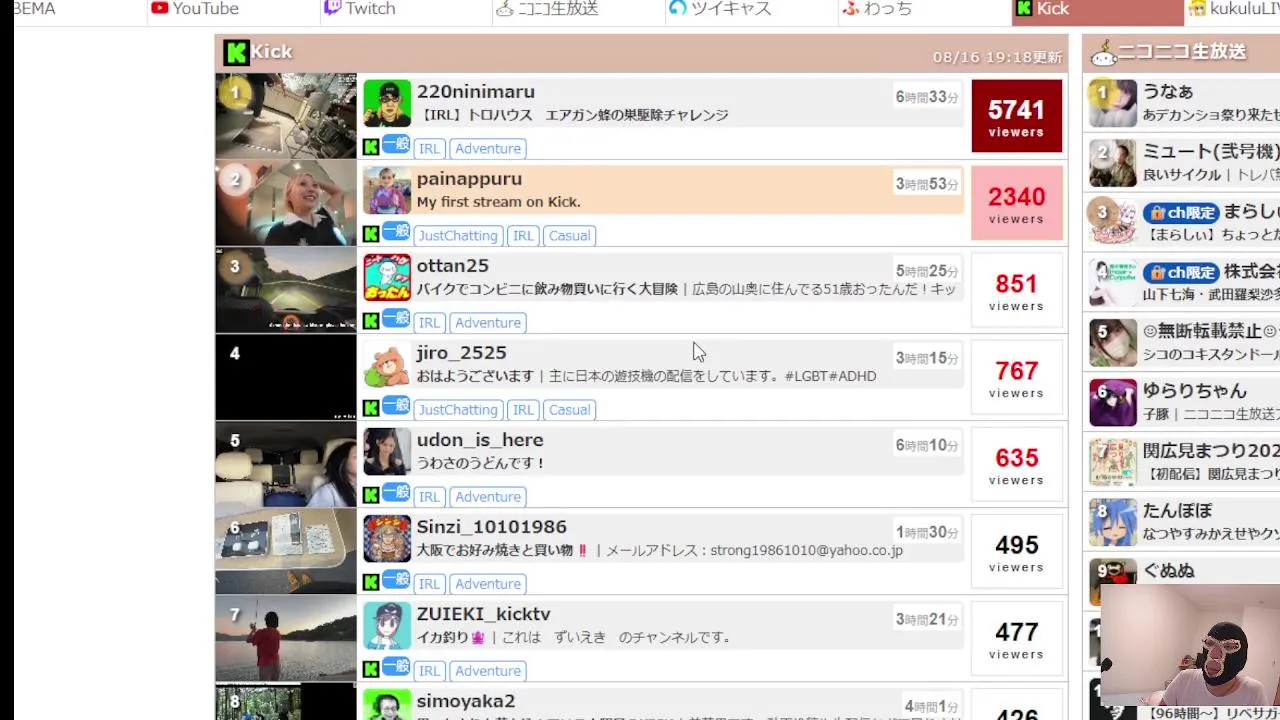Open 220ninimaru's avatar icon
Viewport: 1280px width, 720px height.
coord(387,104)
